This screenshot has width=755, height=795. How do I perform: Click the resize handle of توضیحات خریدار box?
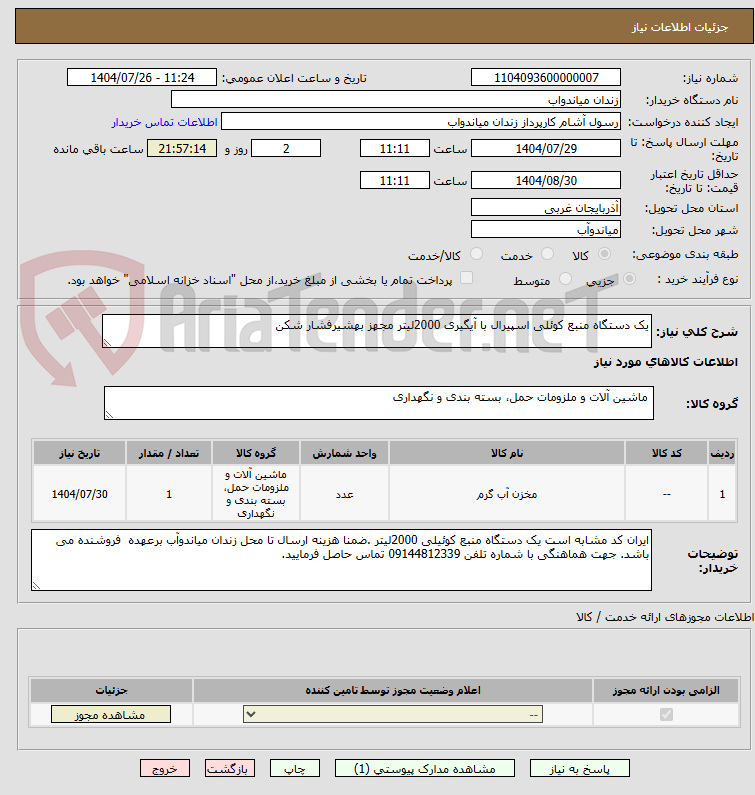[x=37, y=586]
